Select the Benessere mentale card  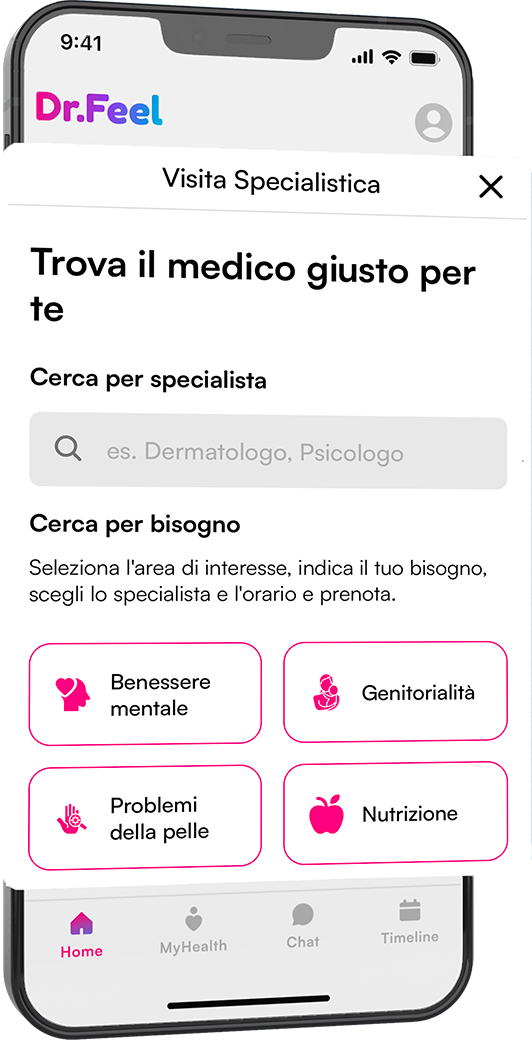click(145, 693)
